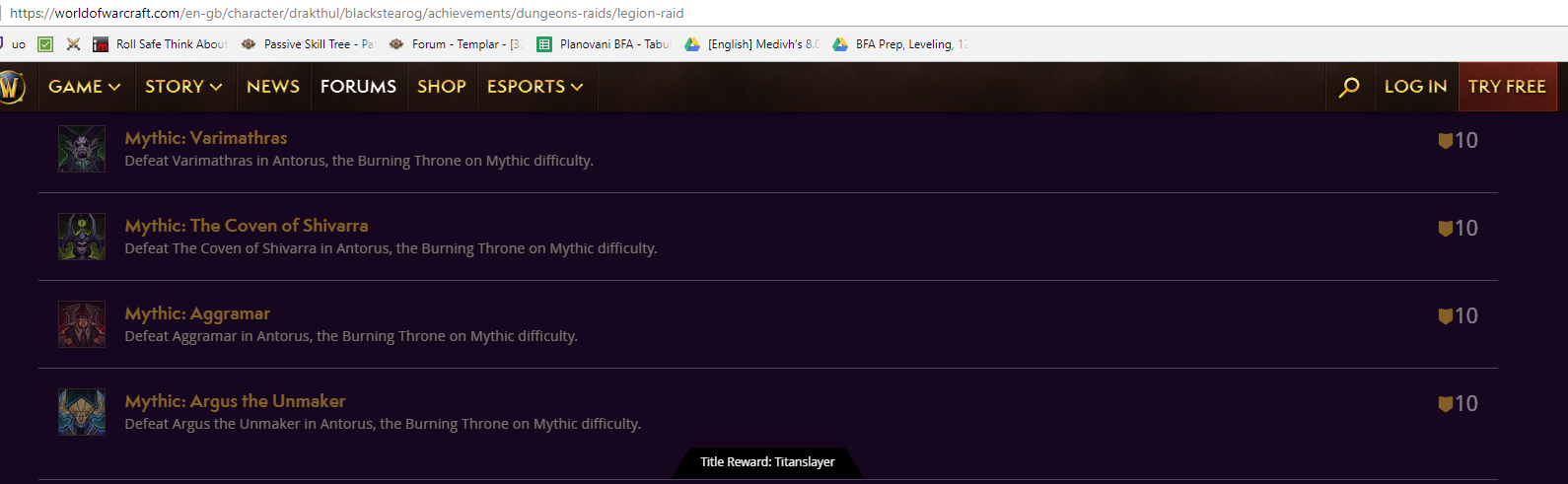Open the Forum - Templar bookmark
This screenshot has width=1568, height=484.
[456, 44]
